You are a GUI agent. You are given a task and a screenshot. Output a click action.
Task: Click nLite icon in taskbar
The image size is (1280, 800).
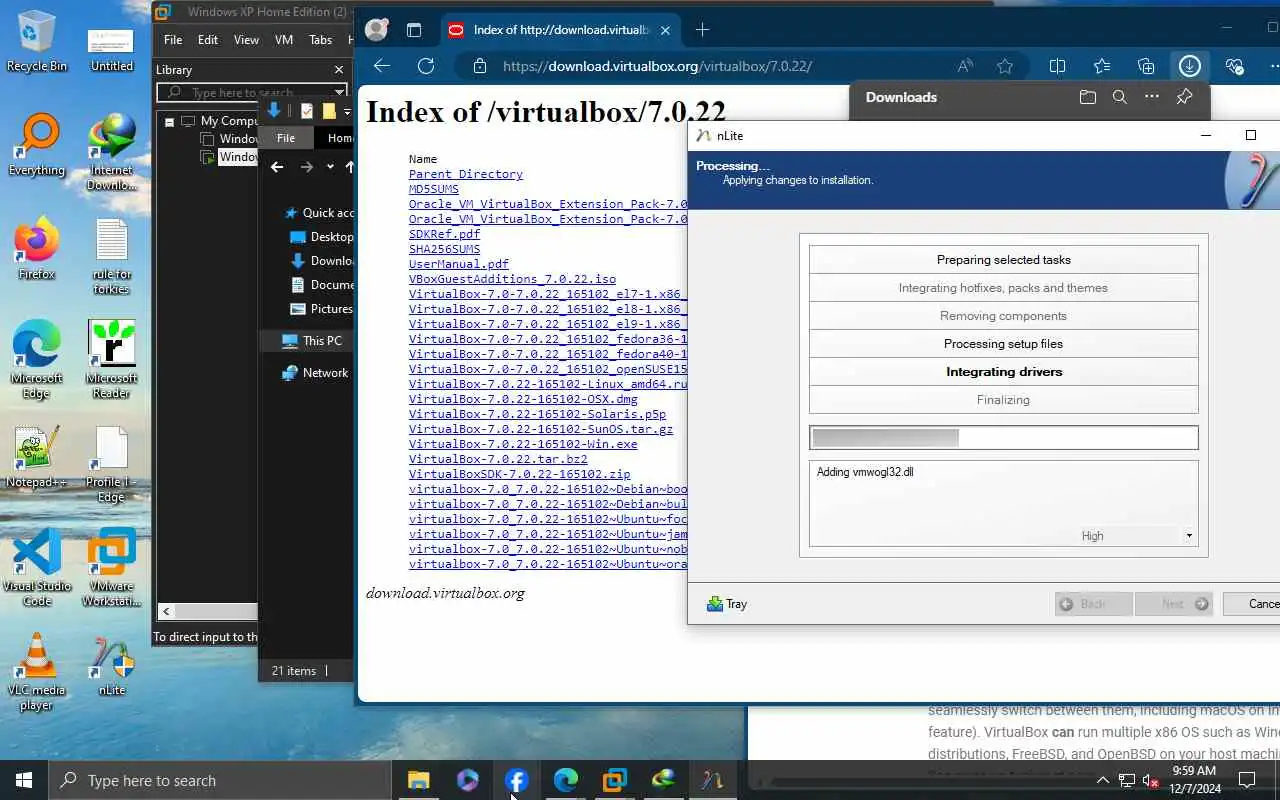[x=712, y=780]
